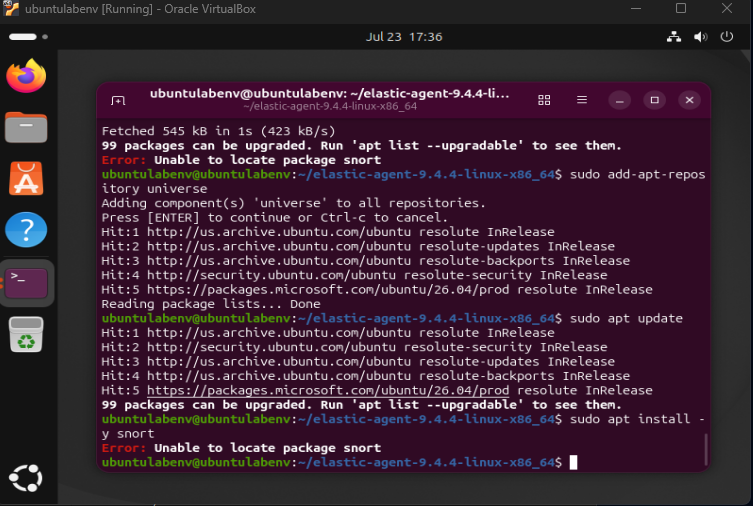Click the VirtualBox title bar icon
Screen dimensions: 753x506
click(x=11, y=9)
